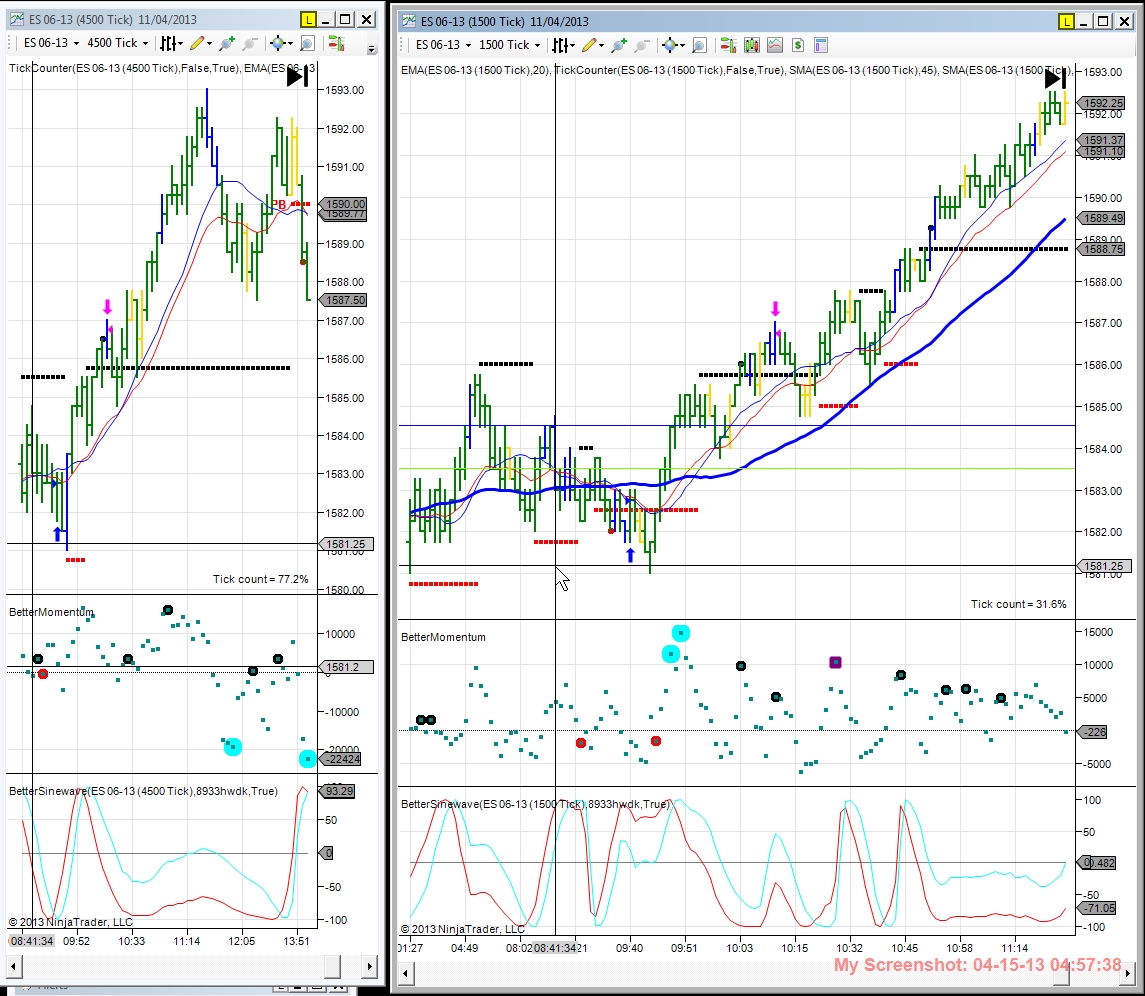The image size is (1145, 996).
Task: Minimize the 4500 Tick chart window
Action: tap(326, 20)
